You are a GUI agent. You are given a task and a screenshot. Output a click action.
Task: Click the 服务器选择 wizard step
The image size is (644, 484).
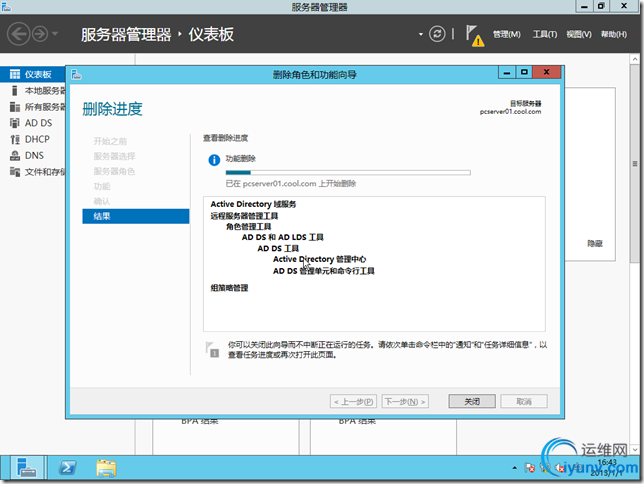[x=114, y=156]
